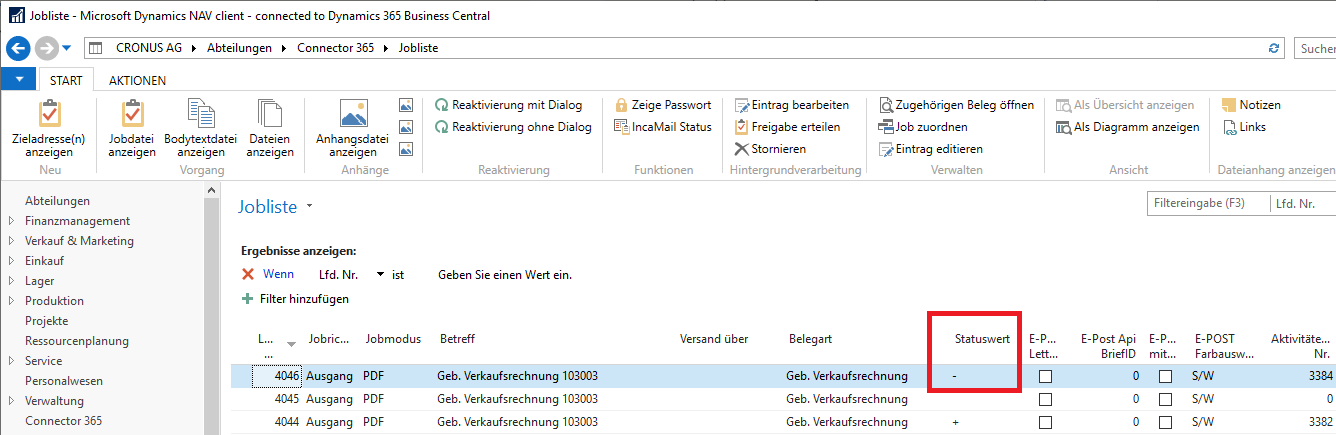Expand Service tree node

point(12,361)
